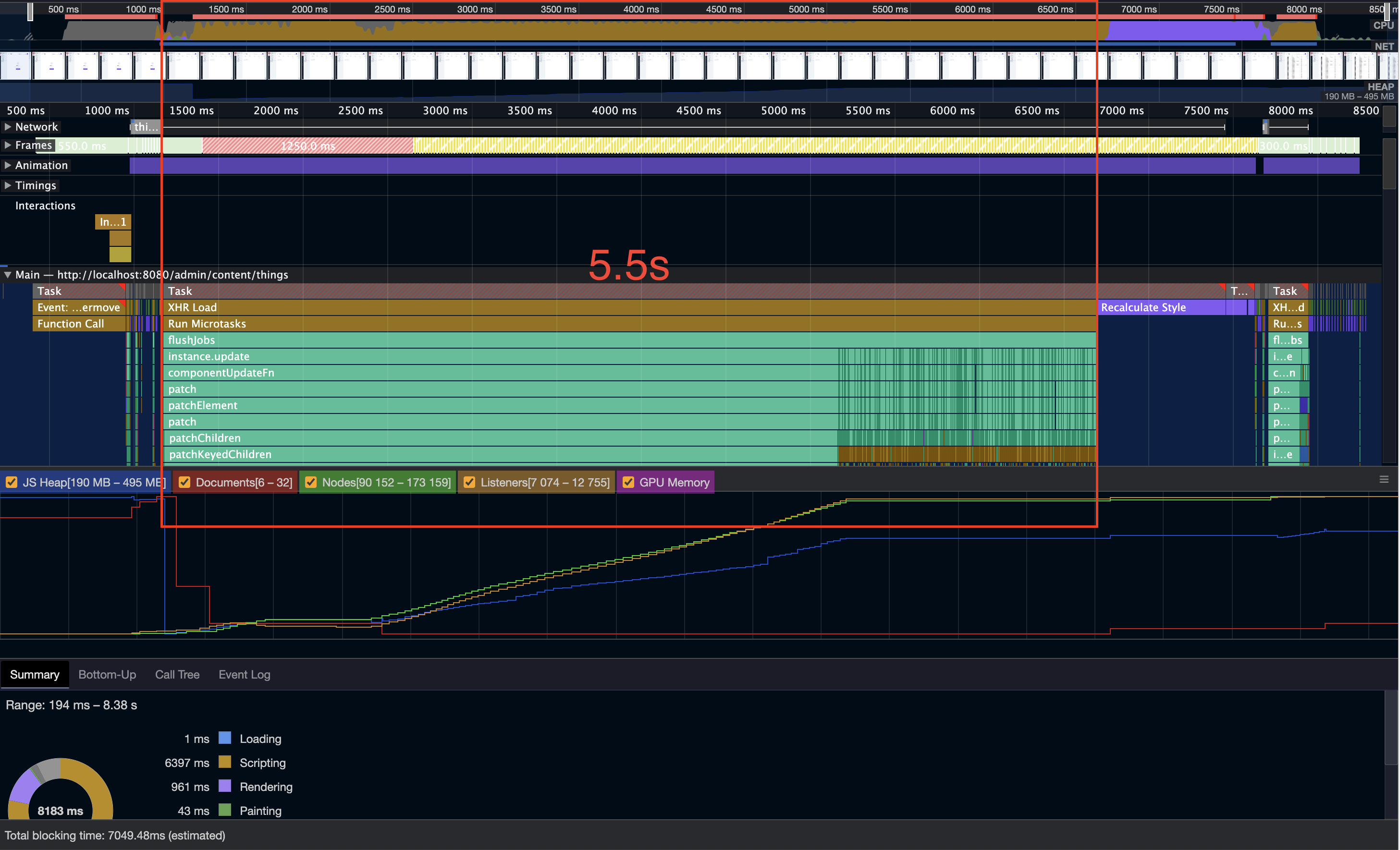
Task: Open the memory counters options menu icon
Action: pos(1385,480)
